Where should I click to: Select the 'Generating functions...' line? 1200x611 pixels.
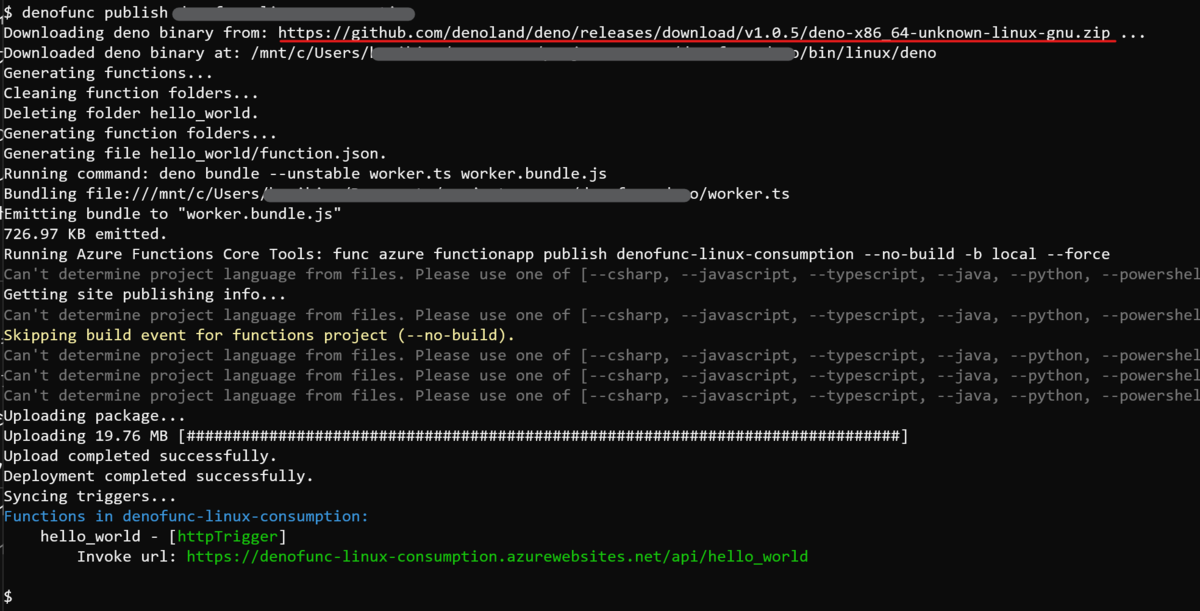click(108, 73)
